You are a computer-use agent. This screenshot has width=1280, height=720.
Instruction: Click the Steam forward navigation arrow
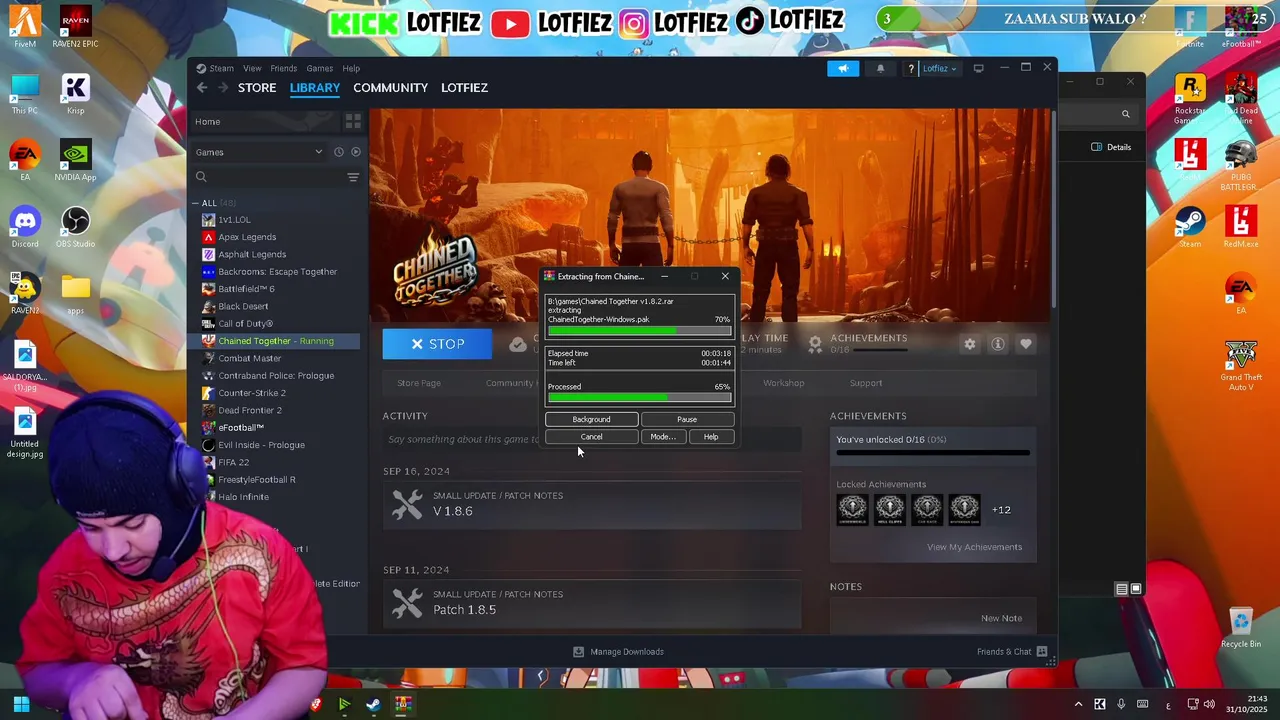223,88
